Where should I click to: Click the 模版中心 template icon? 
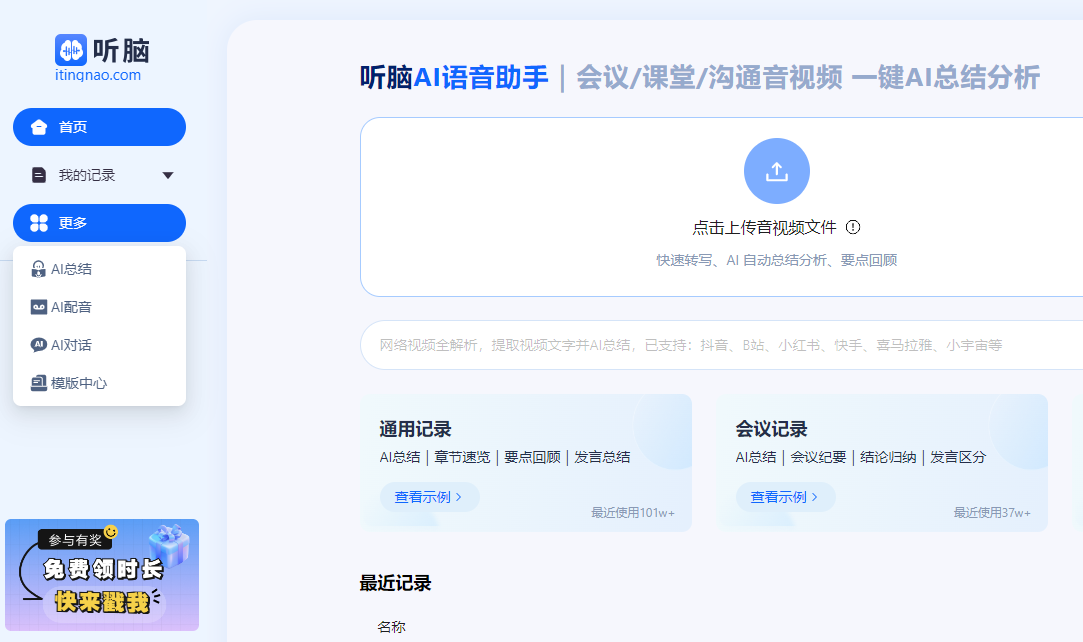coord(39,383)
